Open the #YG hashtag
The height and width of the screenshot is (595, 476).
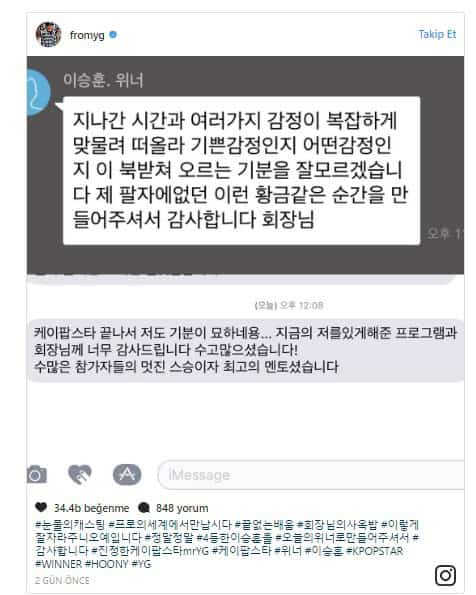[141, 564]
